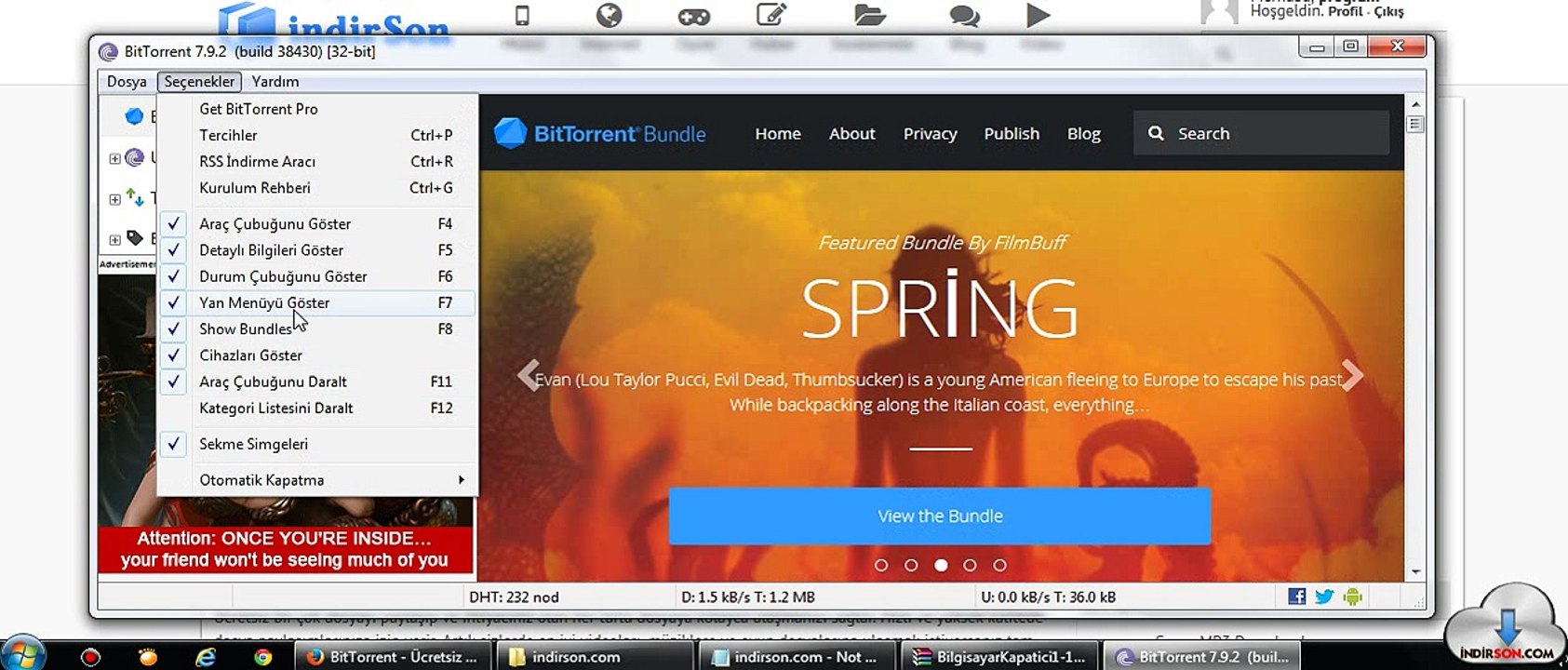1568x670 pixels.
Task: Click the BitTorrent Bundle logo icon
Action: (x=510, y=133)
